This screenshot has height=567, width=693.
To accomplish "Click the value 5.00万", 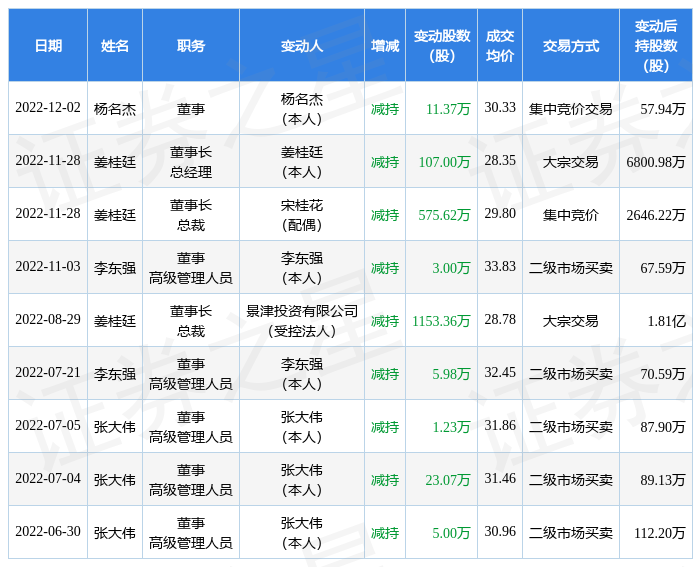I will 451,533.
